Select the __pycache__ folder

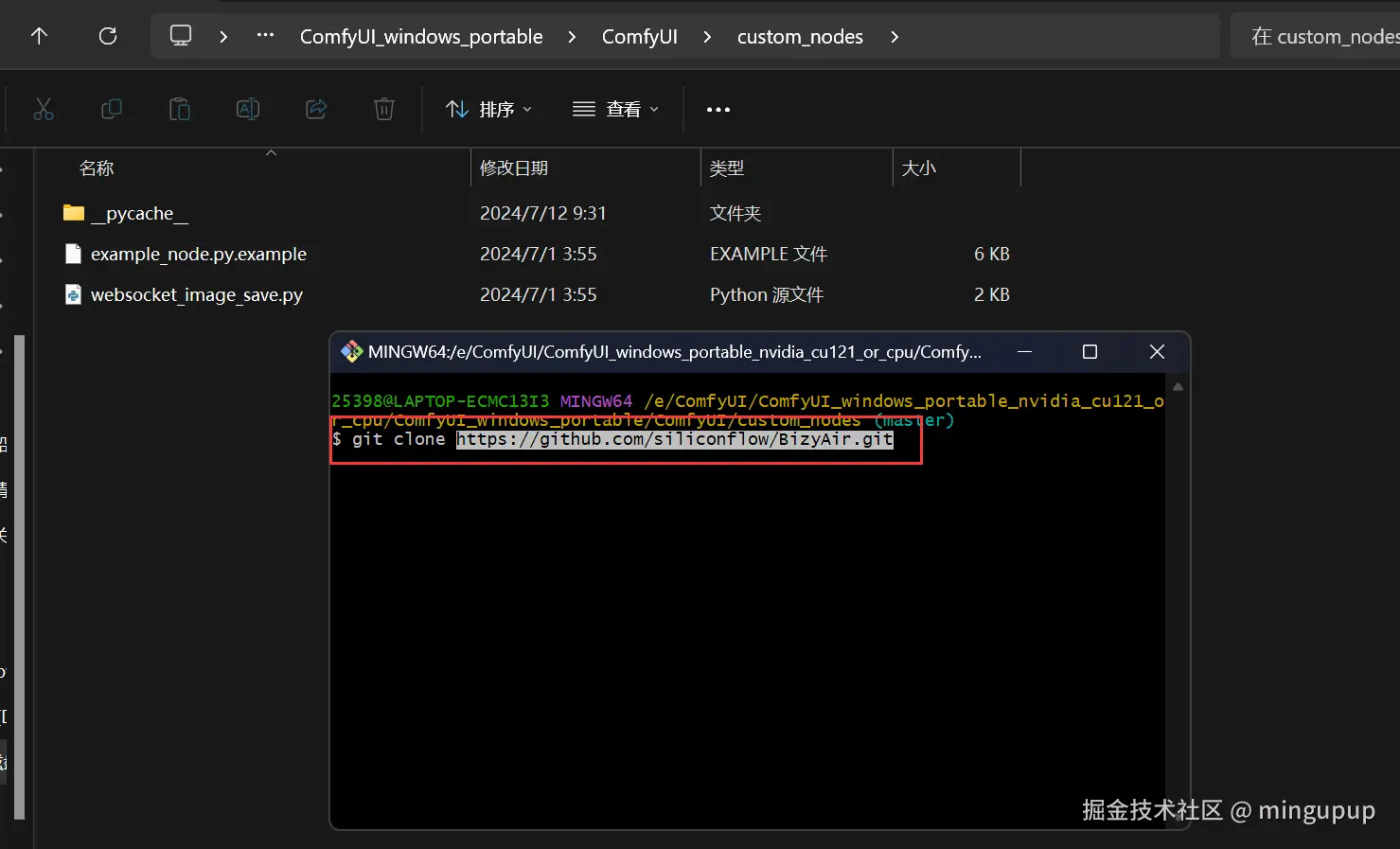(x=139, y=214)
